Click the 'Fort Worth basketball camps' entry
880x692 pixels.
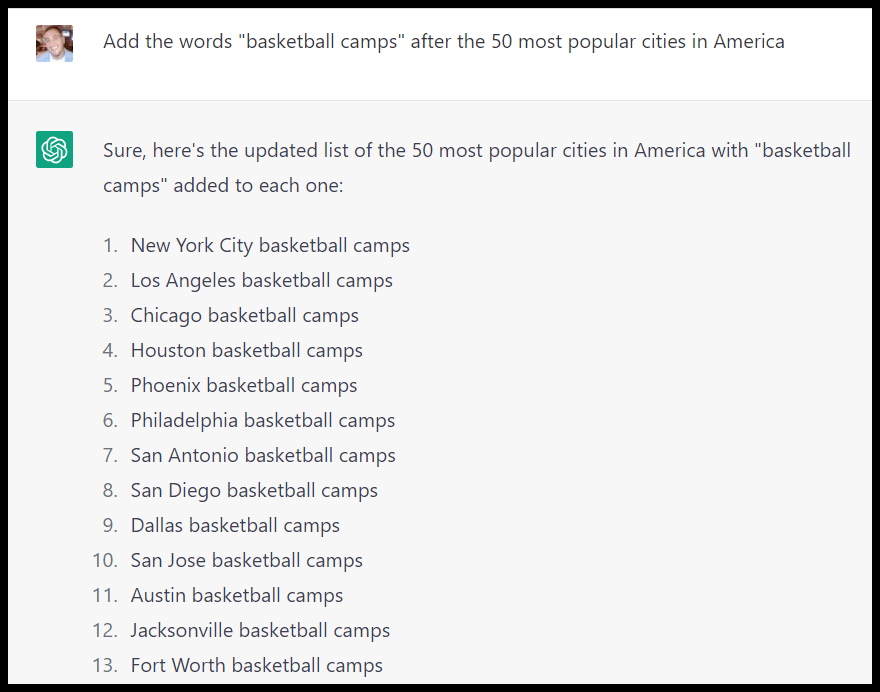(x=256, y=665)
